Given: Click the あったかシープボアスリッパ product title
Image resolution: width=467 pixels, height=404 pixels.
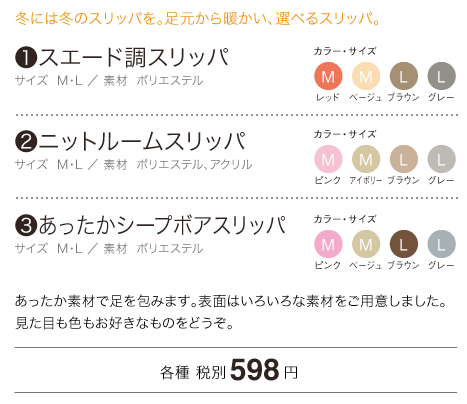Looking at the screenshot, I should click(x=163, y=225).
